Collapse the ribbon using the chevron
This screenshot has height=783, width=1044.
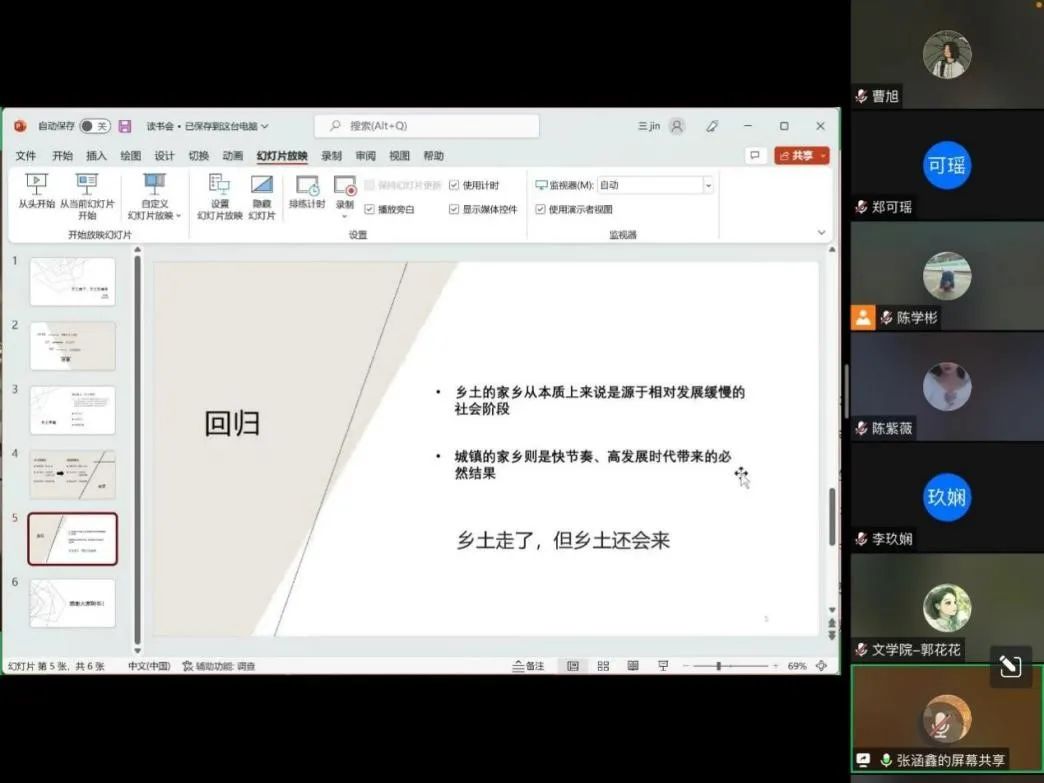point(822,233)
